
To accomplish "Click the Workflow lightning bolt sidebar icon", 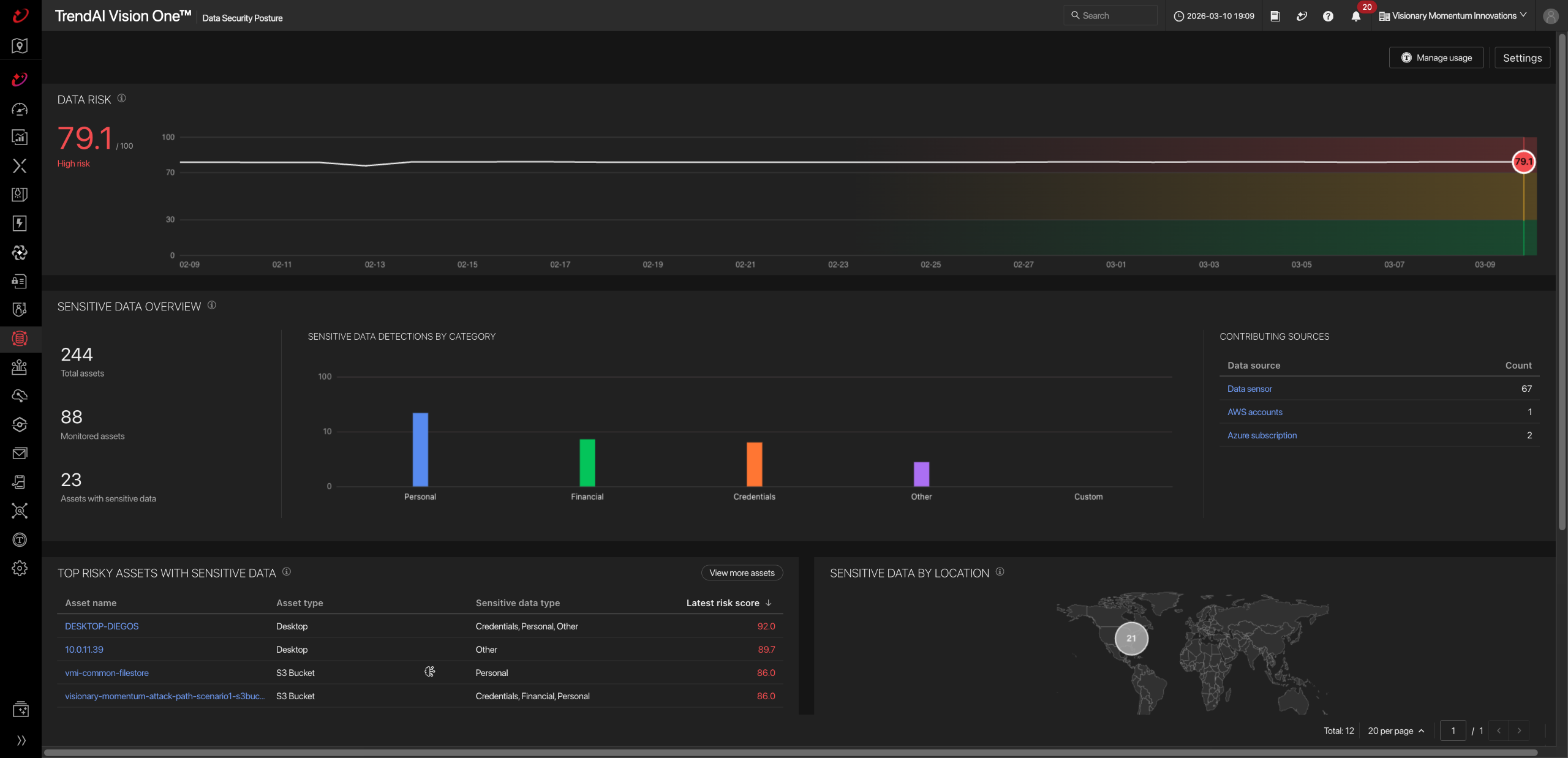I will (x=20, y=223).
